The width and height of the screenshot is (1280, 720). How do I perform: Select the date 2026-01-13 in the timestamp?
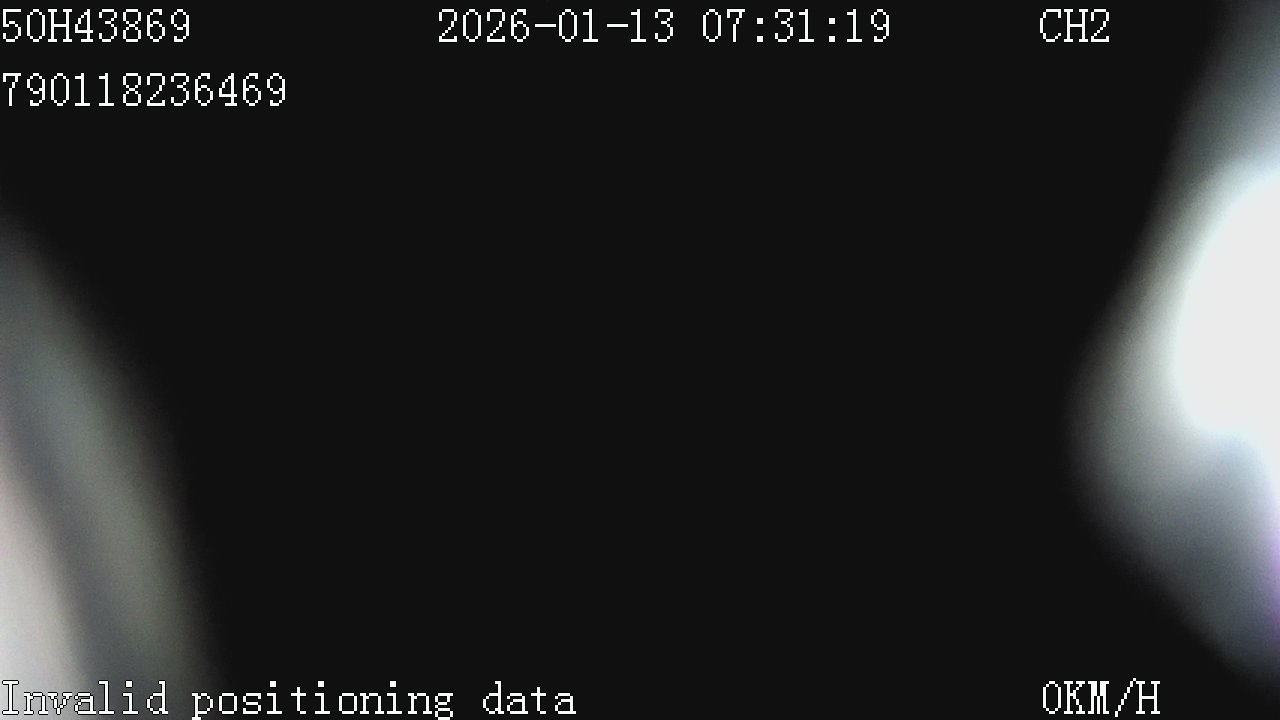[x=556, y=26]
